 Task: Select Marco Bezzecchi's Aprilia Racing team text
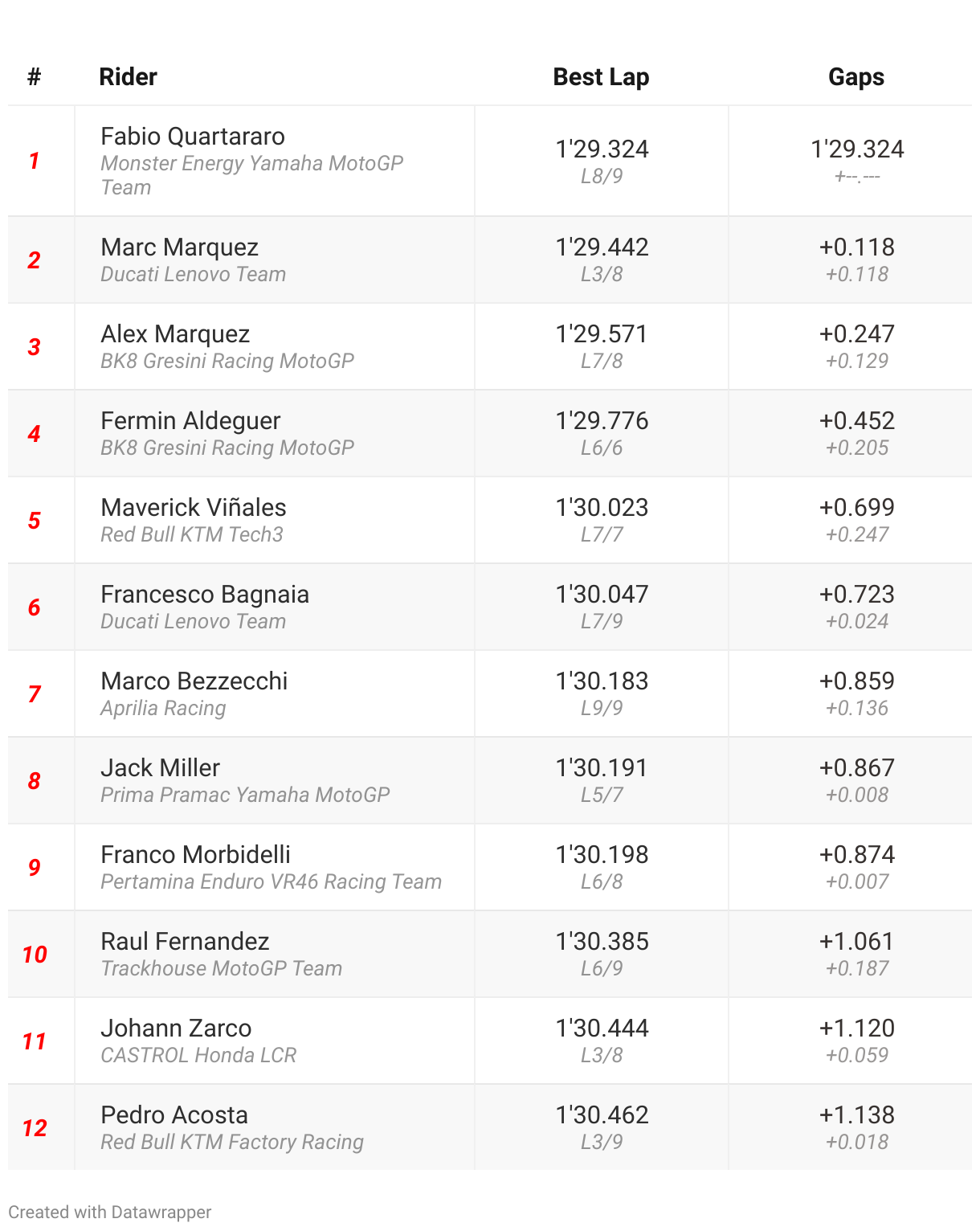(163, 709)
